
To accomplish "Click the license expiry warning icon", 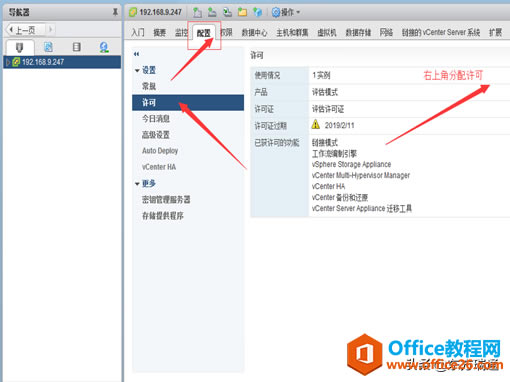I will 316,125.
